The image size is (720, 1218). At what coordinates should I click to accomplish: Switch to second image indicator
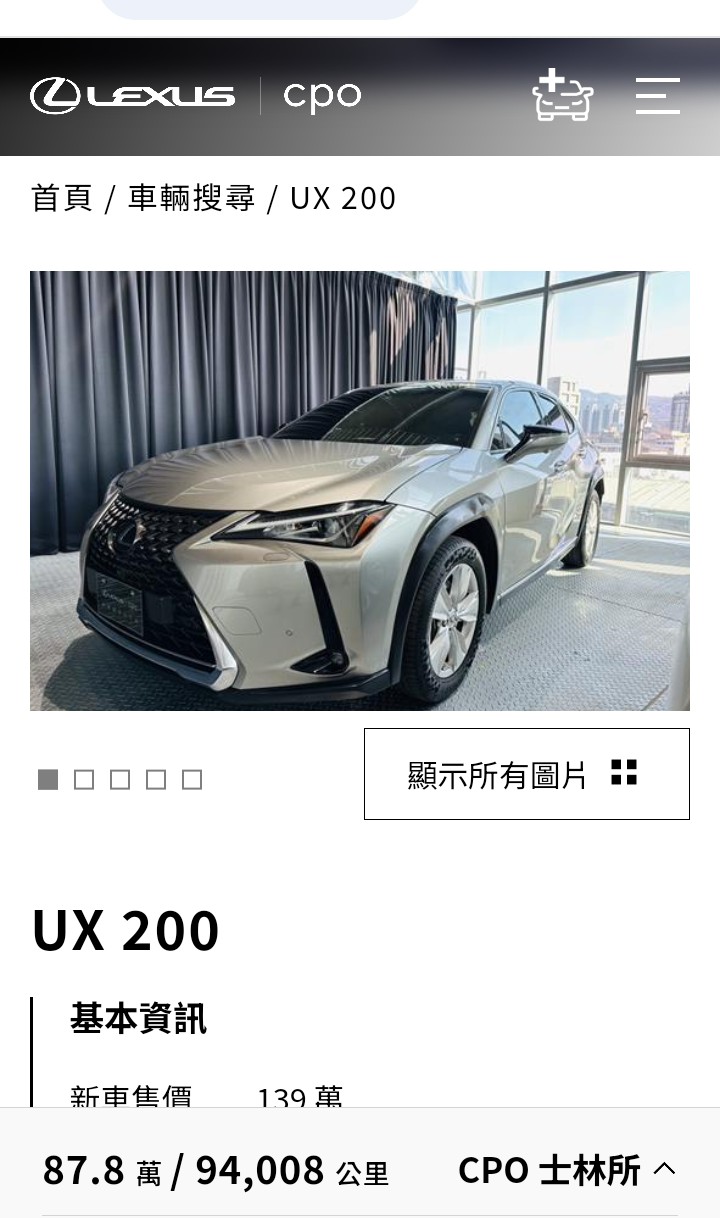click(x=84, y=780)
